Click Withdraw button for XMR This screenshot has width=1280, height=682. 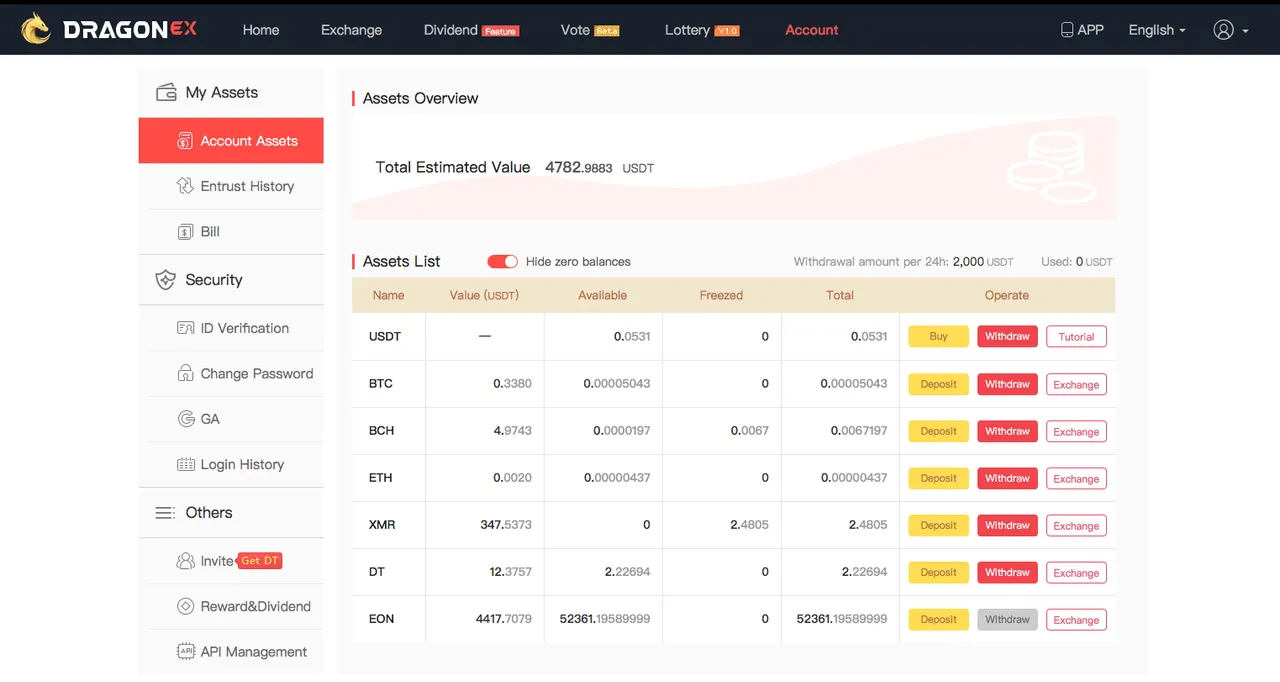pyautogui.click(x=1007, y=525)
